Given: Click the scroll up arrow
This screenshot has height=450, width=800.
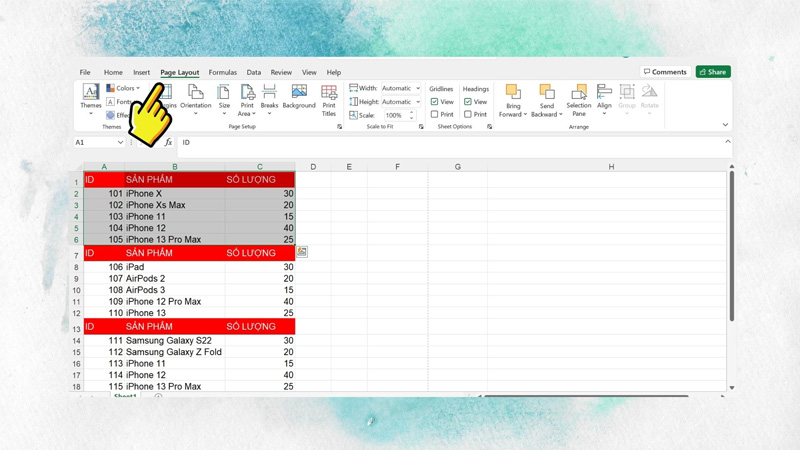Looking at the screenshot, I should point(732,166).
